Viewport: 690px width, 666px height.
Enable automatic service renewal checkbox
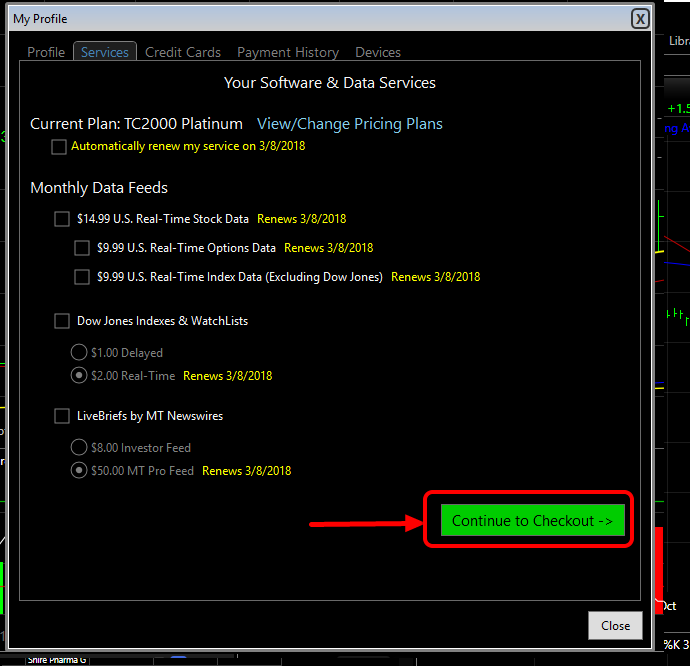point(59,147)
